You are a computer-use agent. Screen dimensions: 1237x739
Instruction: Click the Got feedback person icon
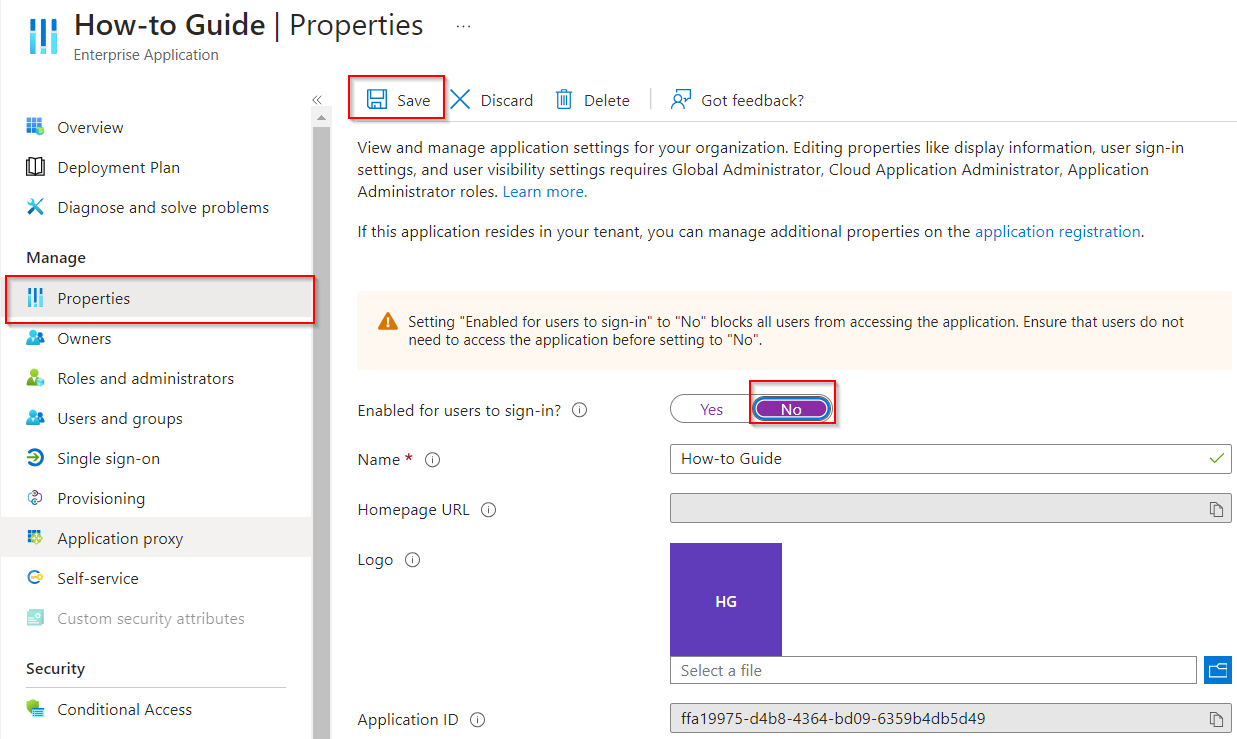pyautogui.click(x=681, y=99)
